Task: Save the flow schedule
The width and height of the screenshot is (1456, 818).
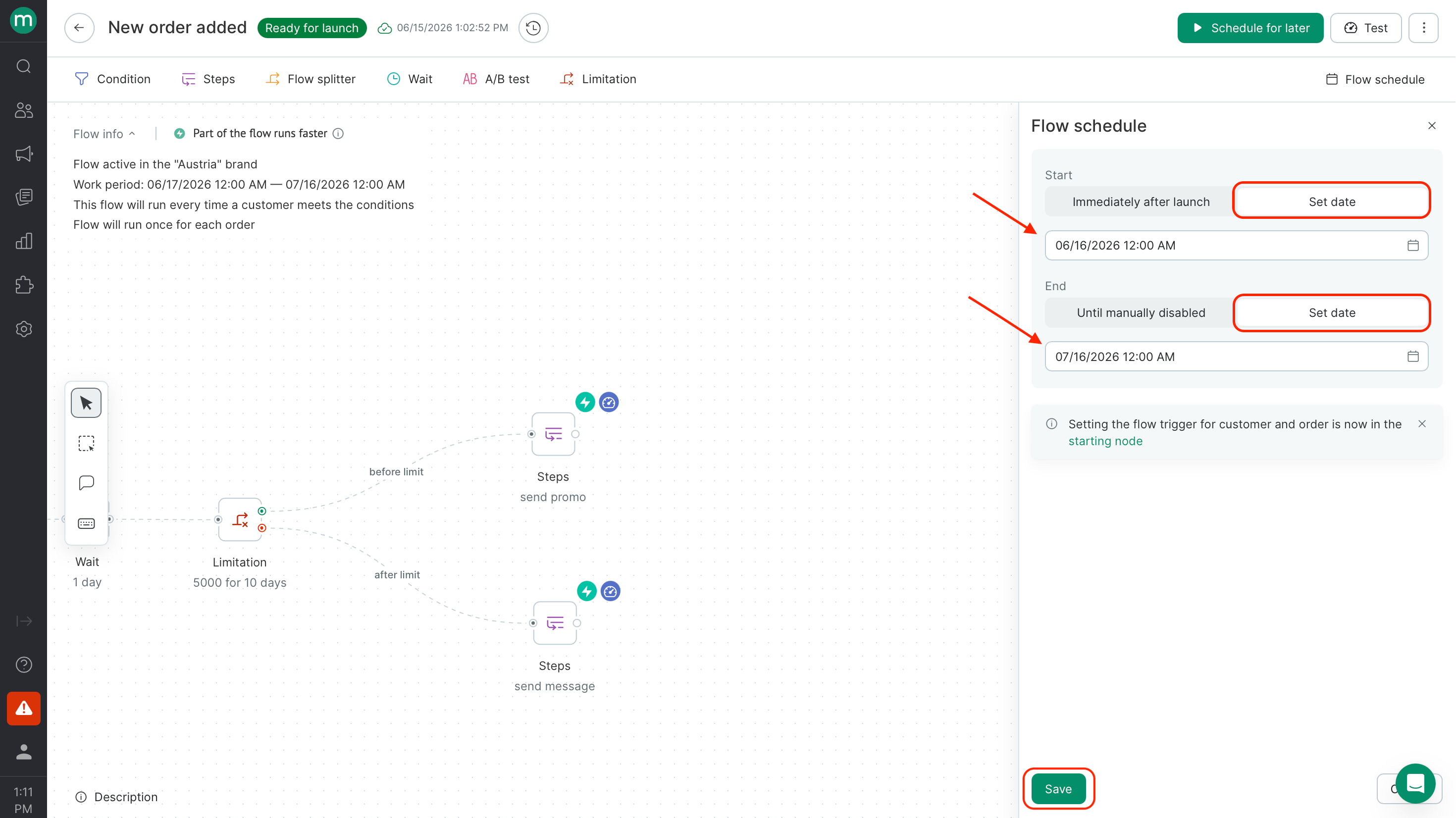Action: pos(1058,789)
